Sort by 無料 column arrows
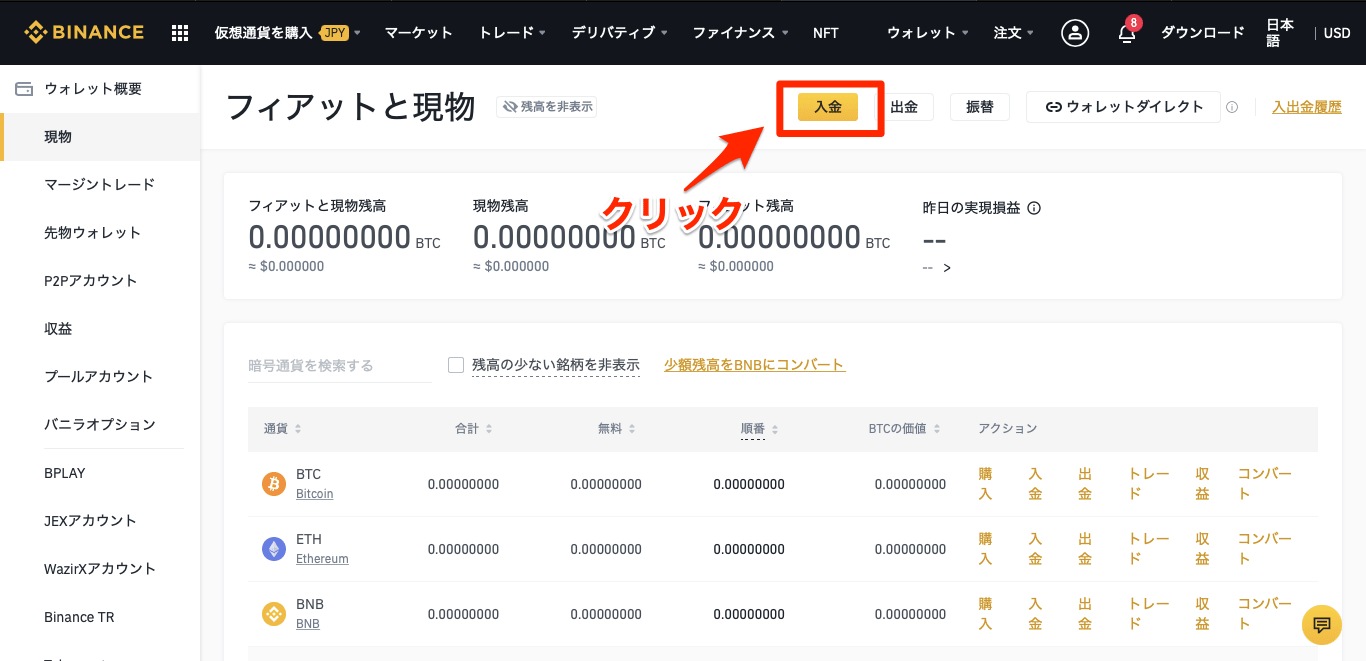This screenshot has width=1366, height=661. pos(632,429)
